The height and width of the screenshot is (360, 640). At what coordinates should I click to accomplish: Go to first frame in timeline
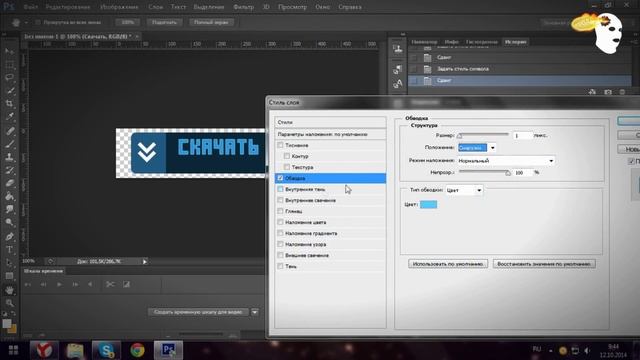(28, 284)
